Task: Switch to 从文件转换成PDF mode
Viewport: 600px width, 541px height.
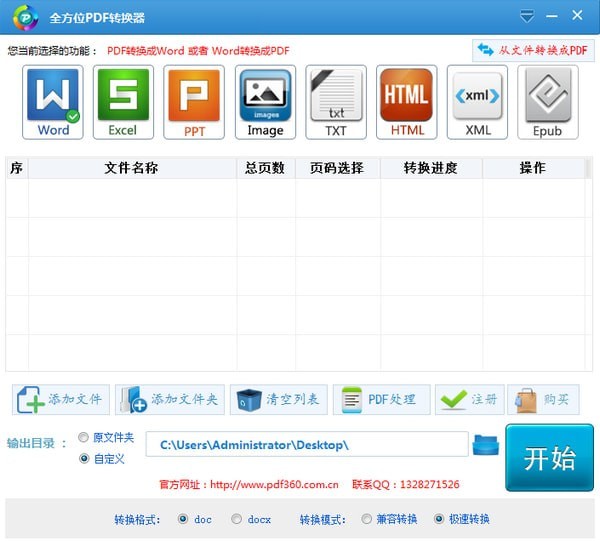Action: [x=531, y=50]
